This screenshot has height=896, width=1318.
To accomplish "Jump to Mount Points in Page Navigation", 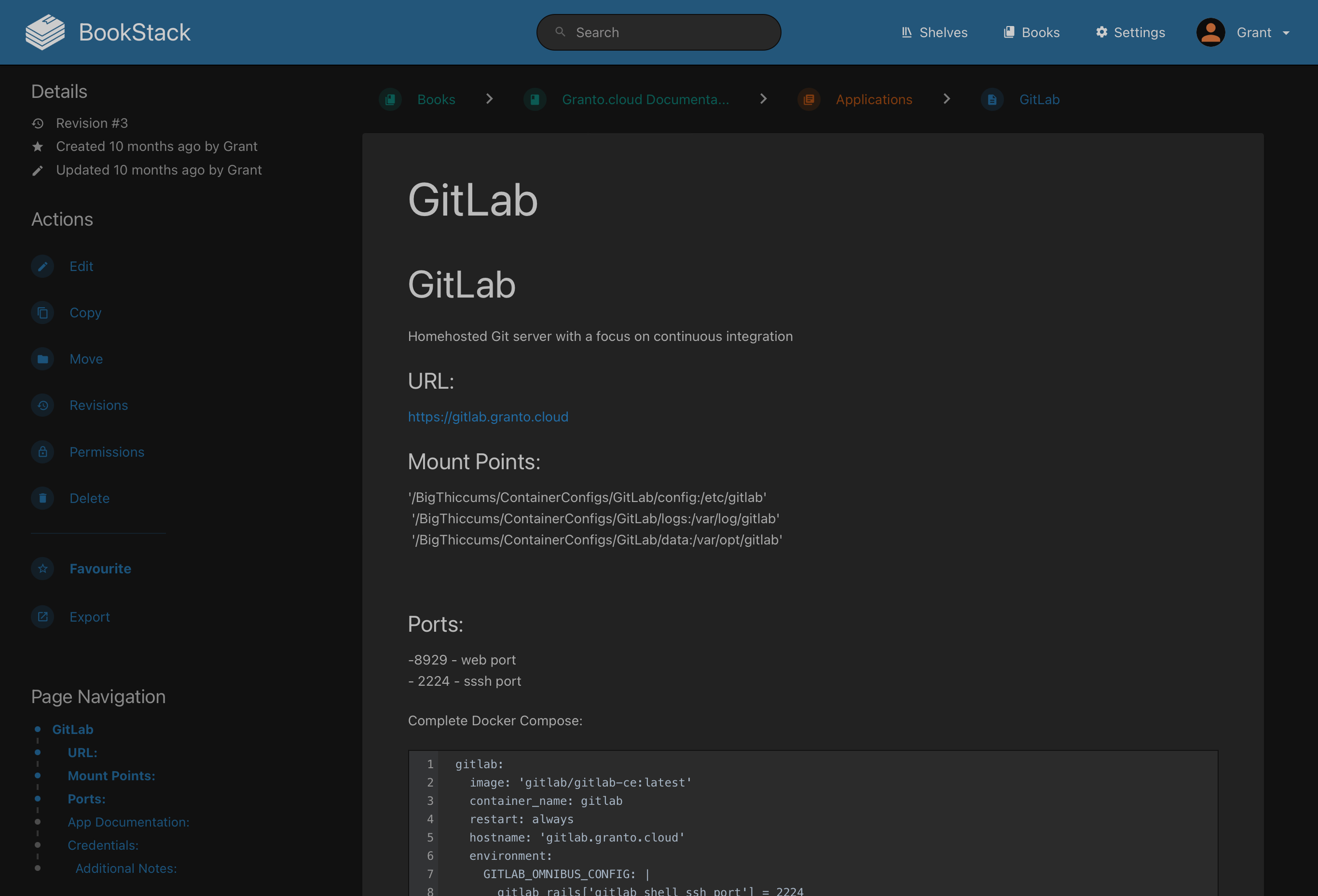I will point(111,775).
